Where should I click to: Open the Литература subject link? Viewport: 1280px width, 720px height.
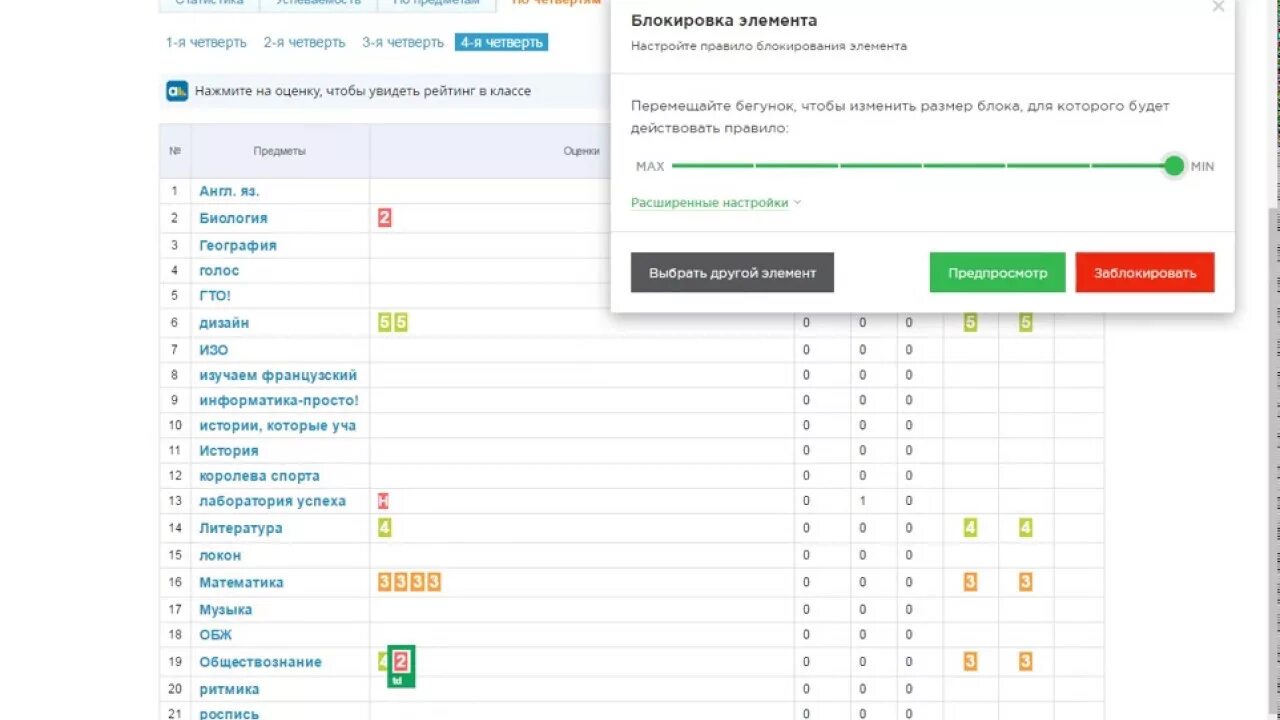coord(240,528)
